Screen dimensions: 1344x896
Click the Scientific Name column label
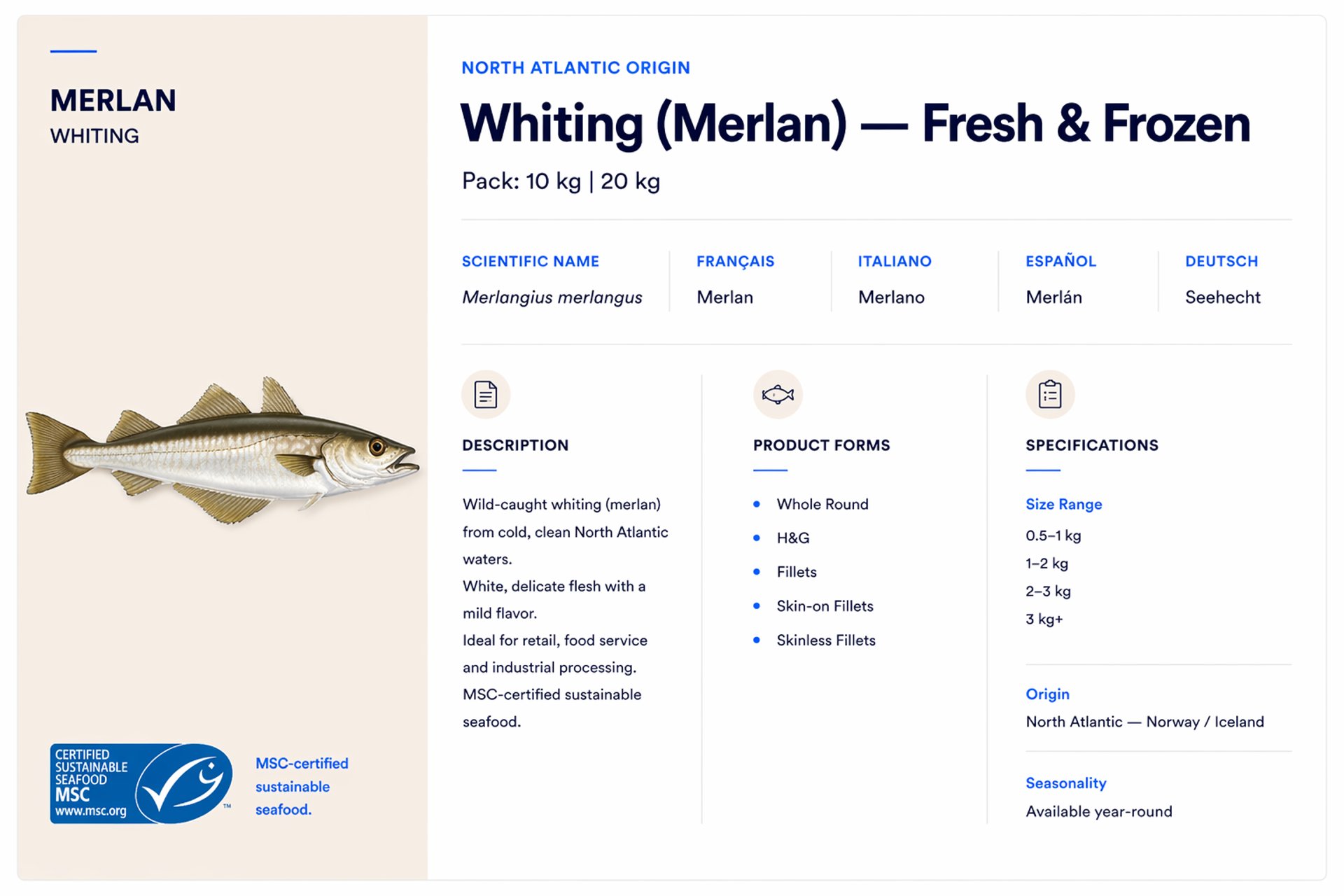pyautogui.click(x=530, y=261)
